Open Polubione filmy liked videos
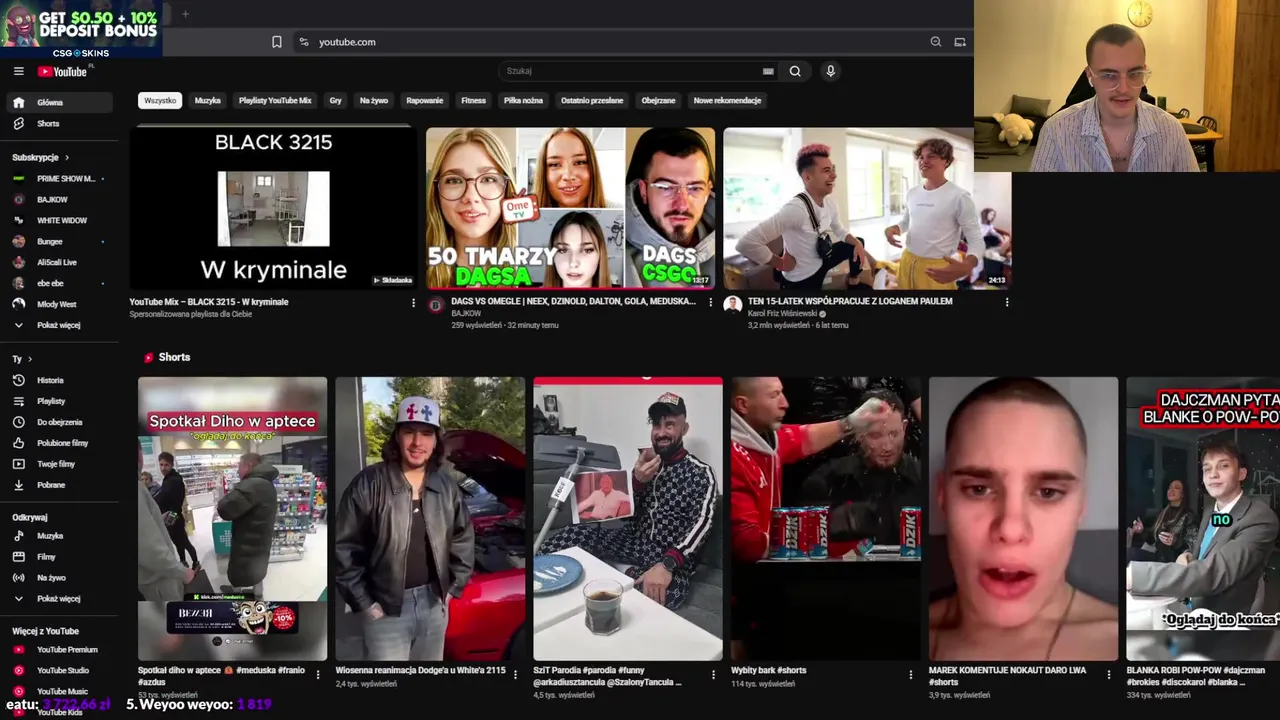 coord(60,443)
